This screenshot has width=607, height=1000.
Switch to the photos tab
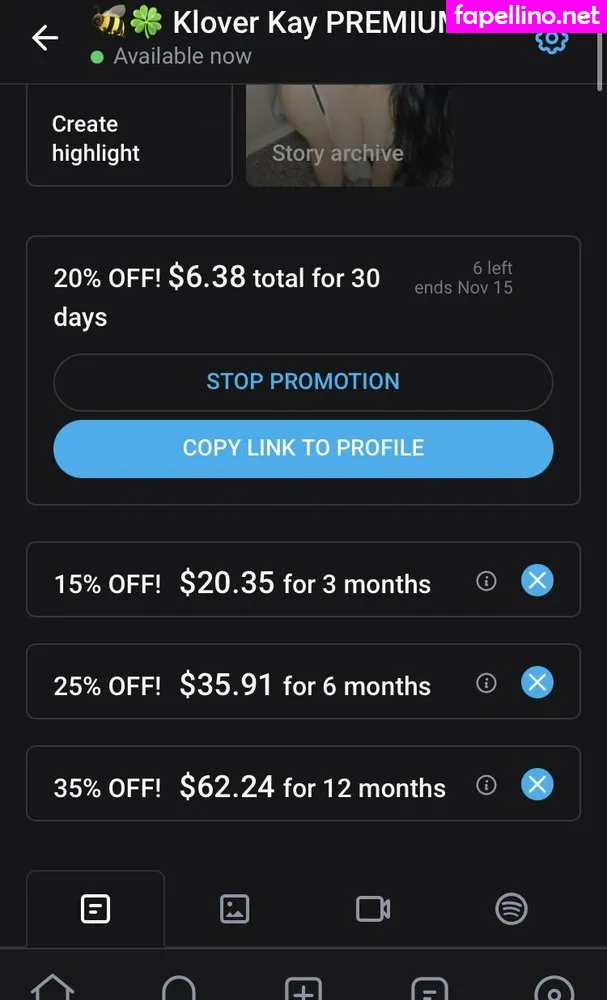pos(234,909)
